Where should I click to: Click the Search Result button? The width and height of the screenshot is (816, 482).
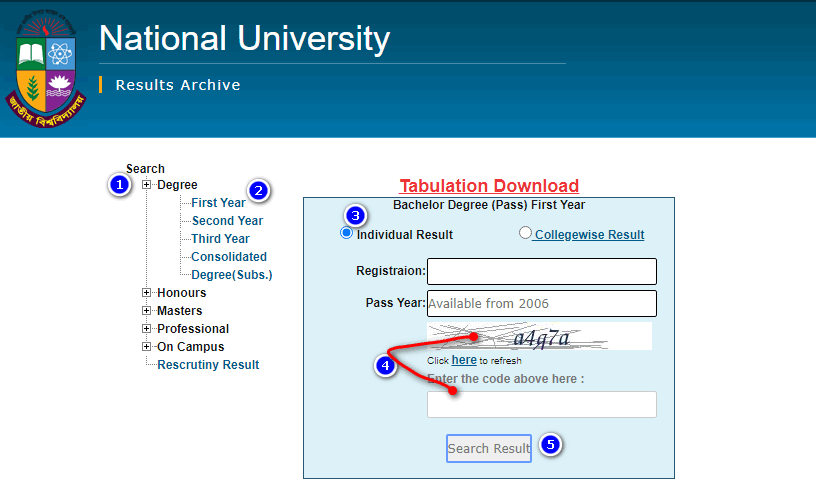click(489, 448)
